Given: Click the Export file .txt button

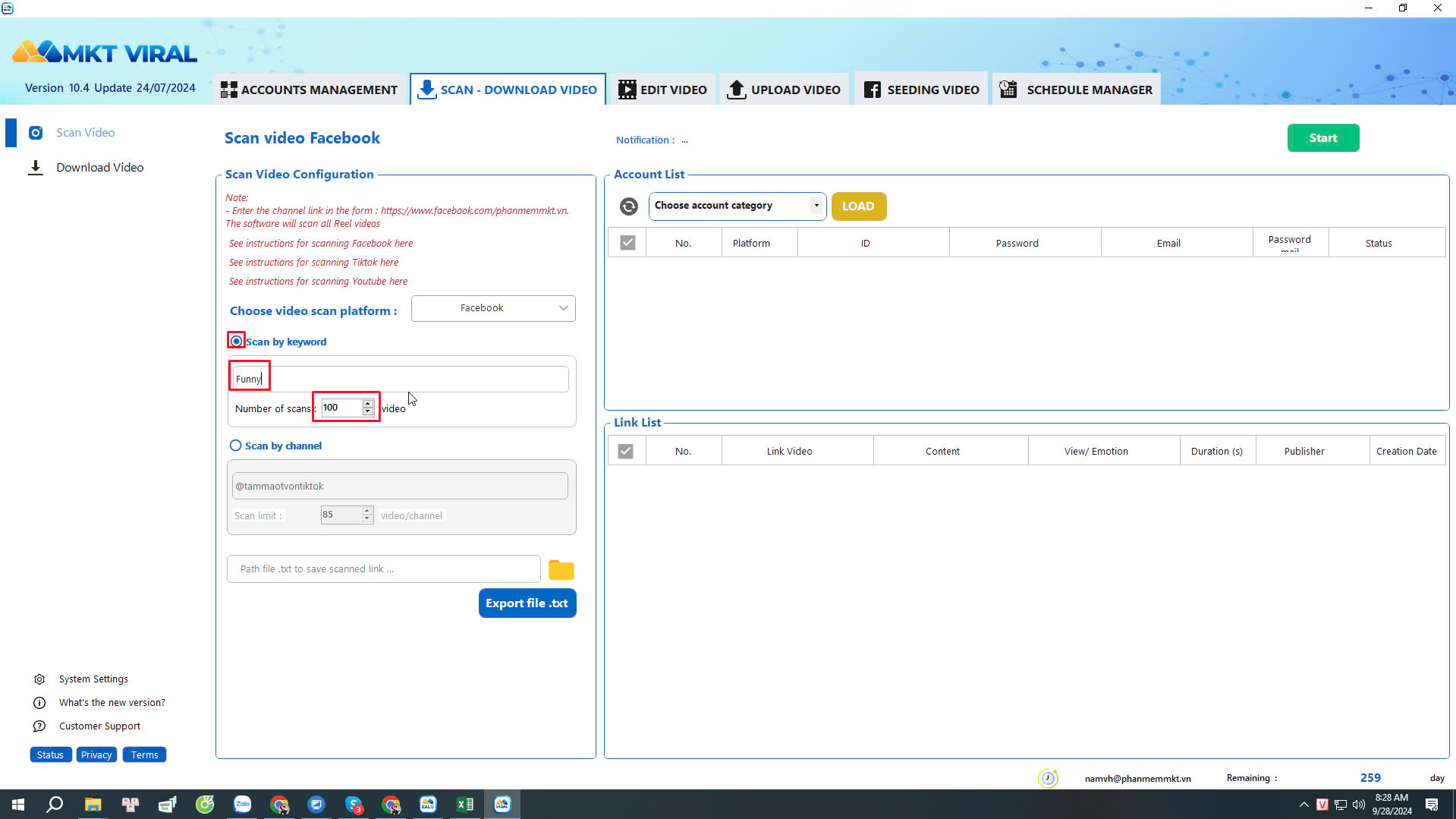Looking at the screenshot, I should 527,603.
